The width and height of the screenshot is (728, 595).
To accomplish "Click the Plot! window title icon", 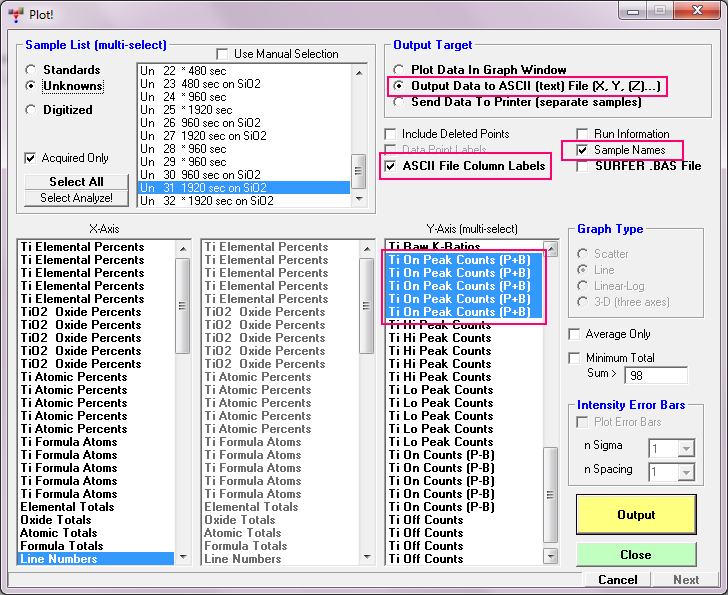I will 15,14.
